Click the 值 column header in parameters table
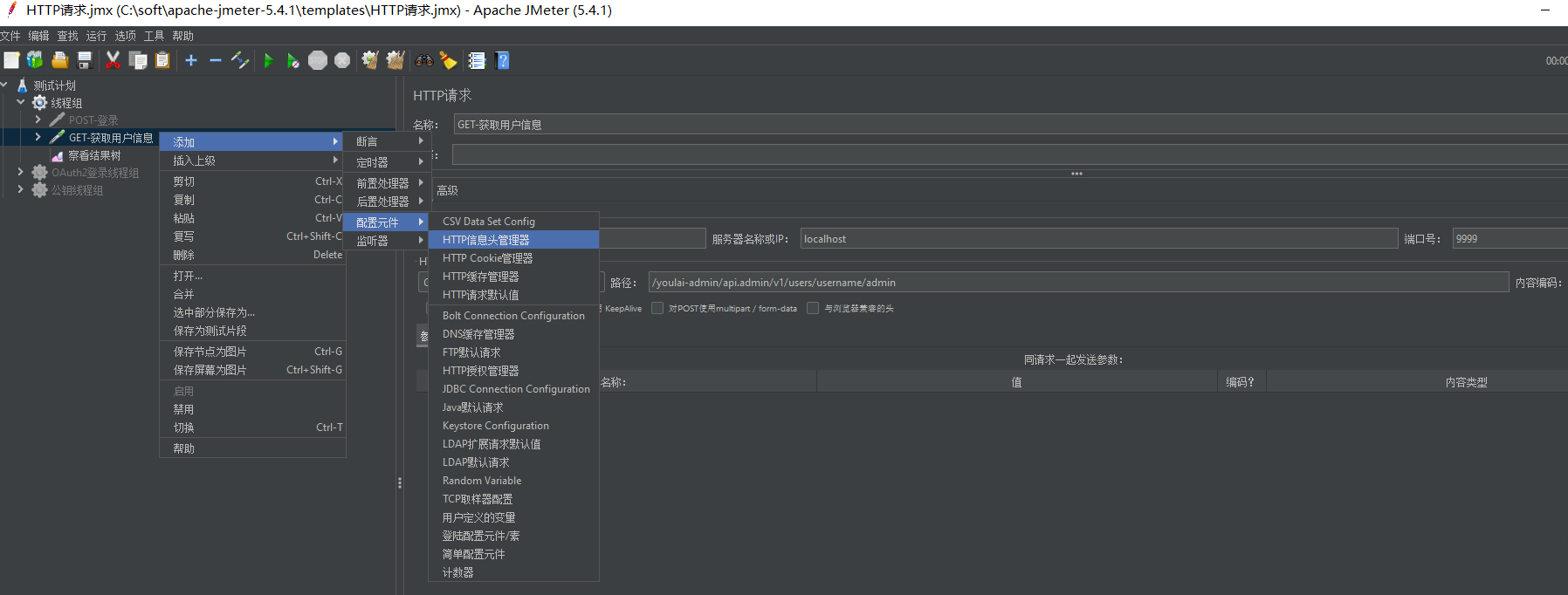The width and height of the screenshot is (1568, 595). [x=1016, y=382]
